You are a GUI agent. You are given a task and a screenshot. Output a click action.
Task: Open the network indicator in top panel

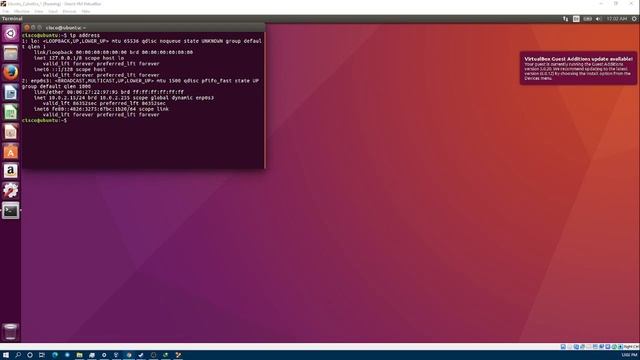(x=565, y=19)
